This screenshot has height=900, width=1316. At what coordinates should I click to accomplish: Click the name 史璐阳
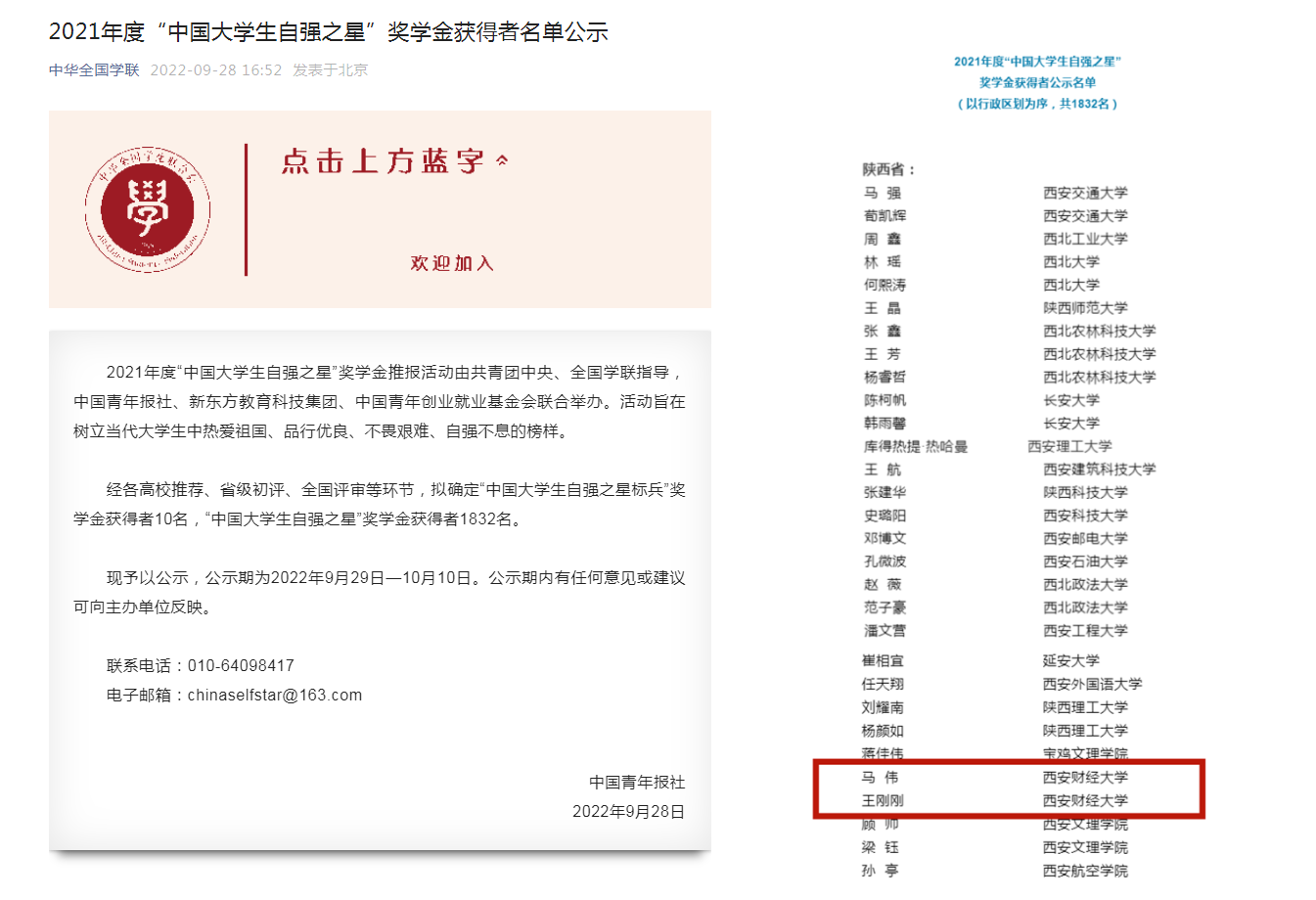click(x=885, y=516)
